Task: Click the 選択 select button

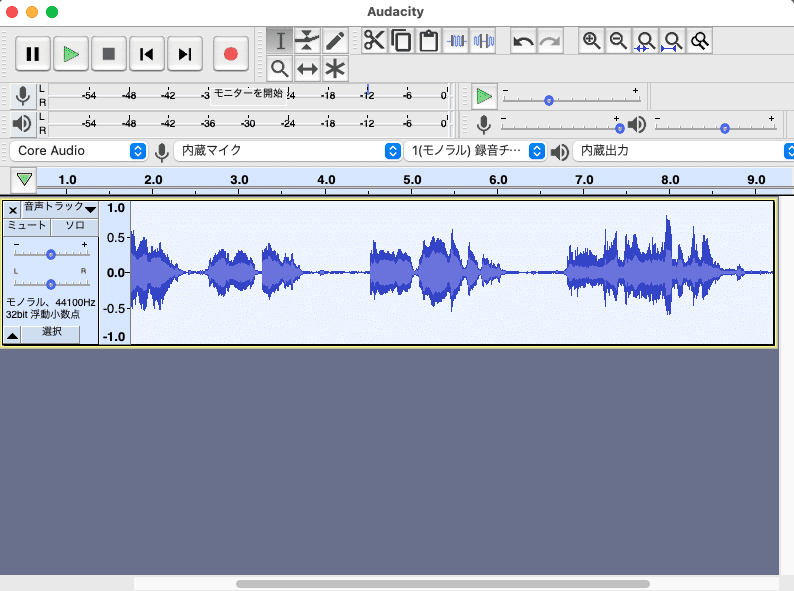Action: (51, 334)
